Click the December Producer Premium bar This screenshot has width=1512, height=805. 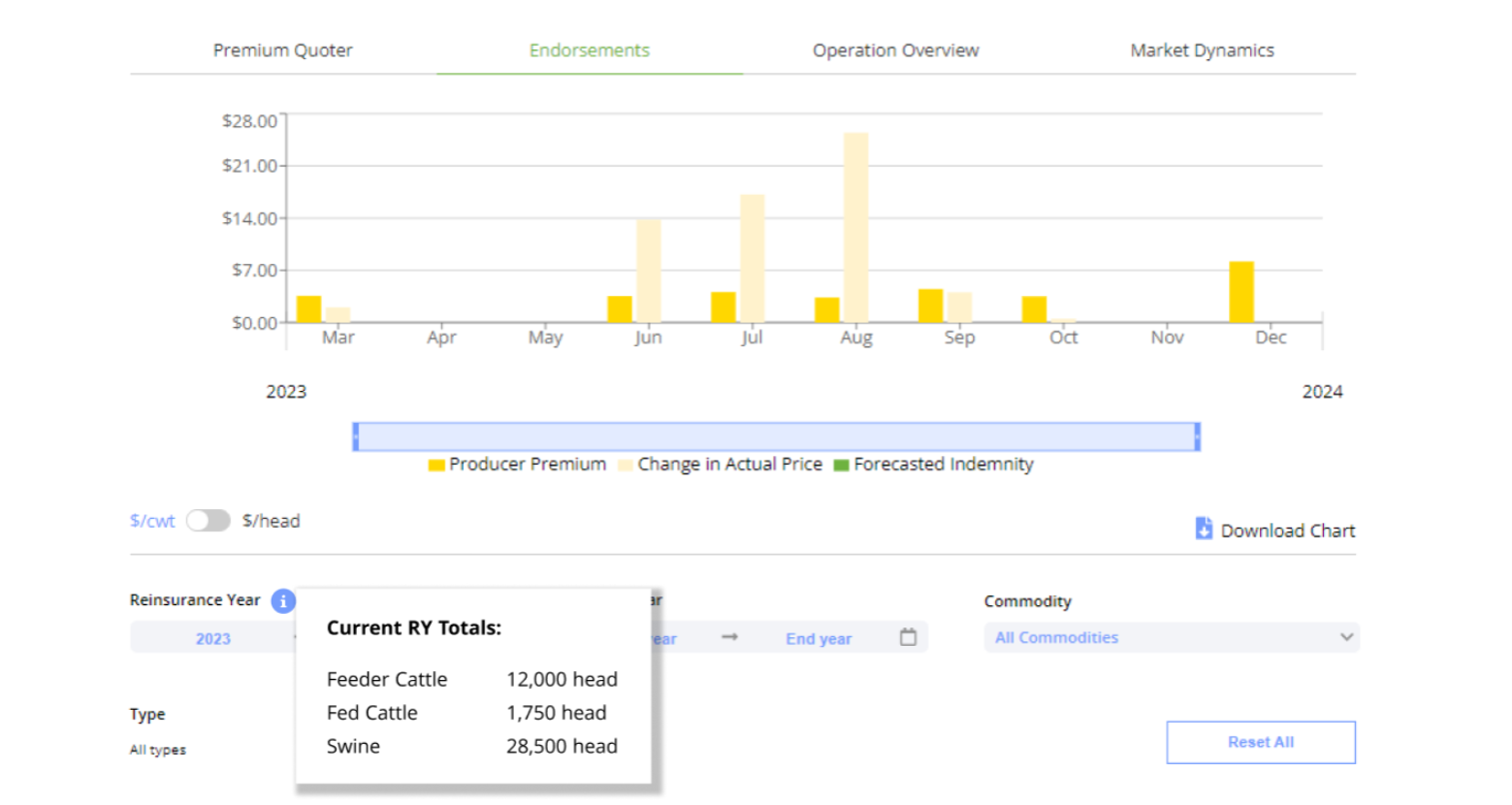(1241, 292)
